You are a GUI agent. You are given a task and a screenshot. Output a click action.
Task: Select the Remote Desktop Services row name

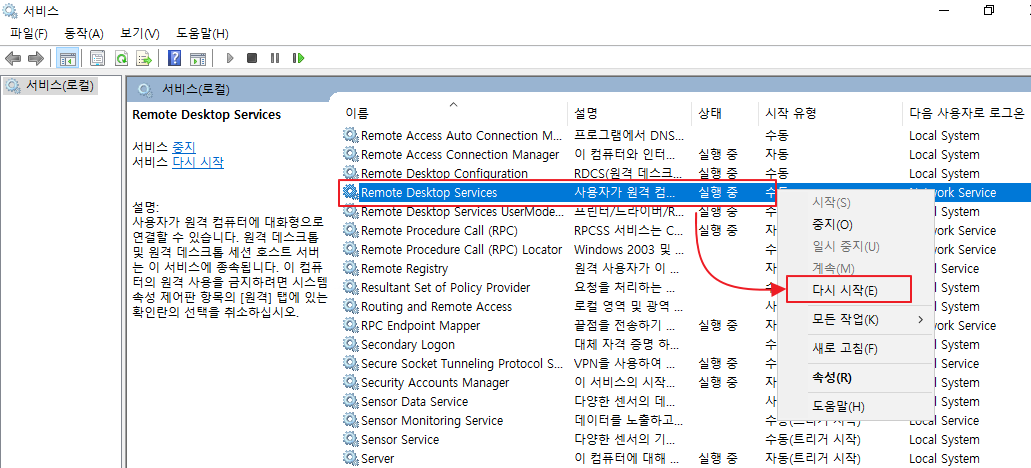point(429,193)
